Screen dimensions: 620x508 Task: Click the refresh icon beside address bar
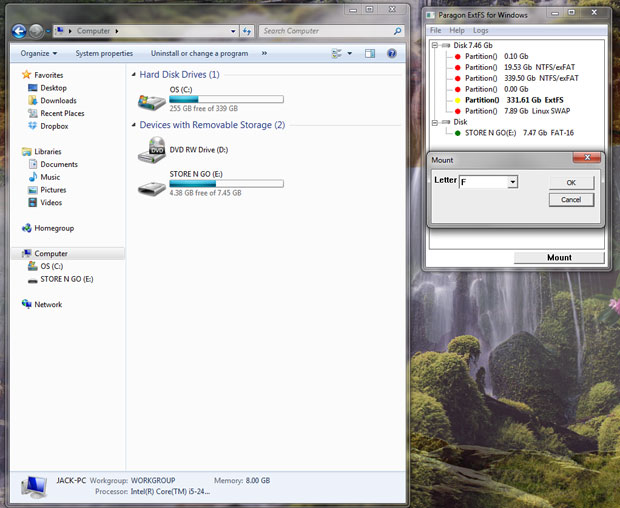pos(247,31)
